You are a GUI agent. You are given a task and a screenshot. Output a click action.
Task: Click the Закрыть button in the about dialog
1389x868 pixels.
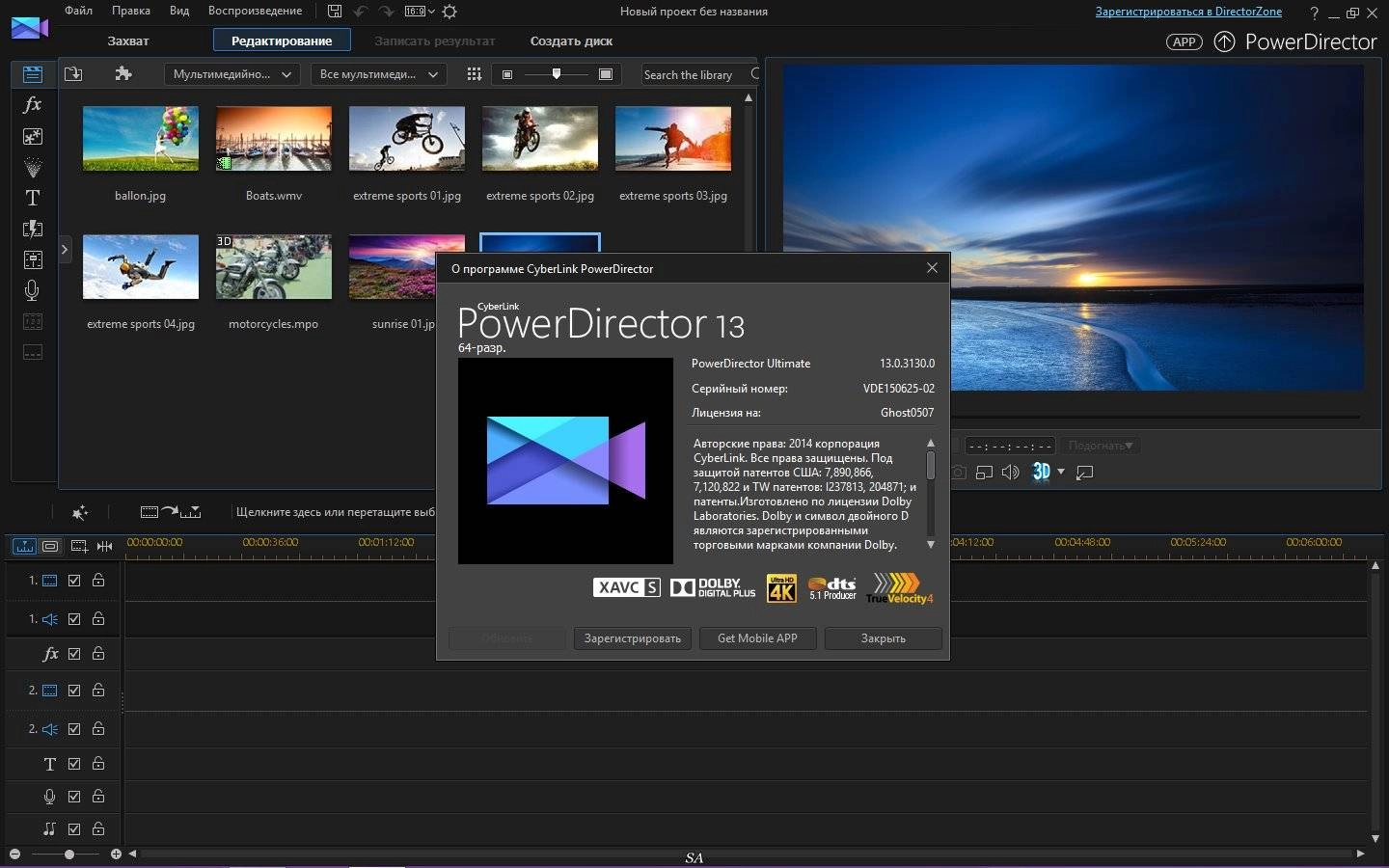point(884,638)
